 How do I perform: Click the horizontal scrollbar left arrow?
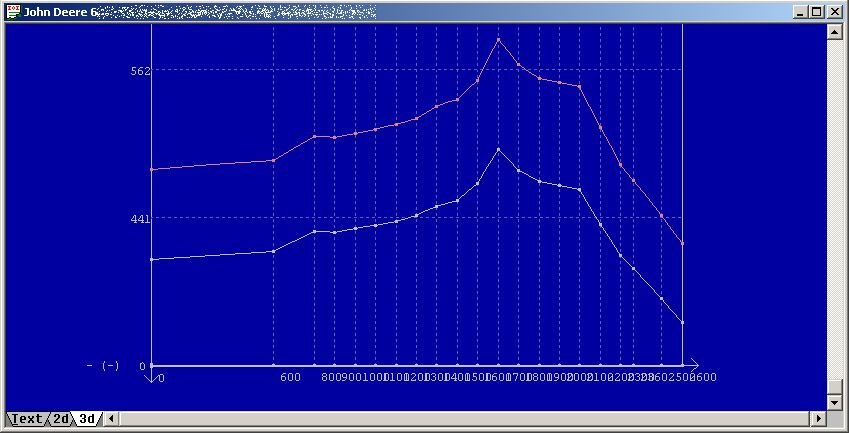111,419
